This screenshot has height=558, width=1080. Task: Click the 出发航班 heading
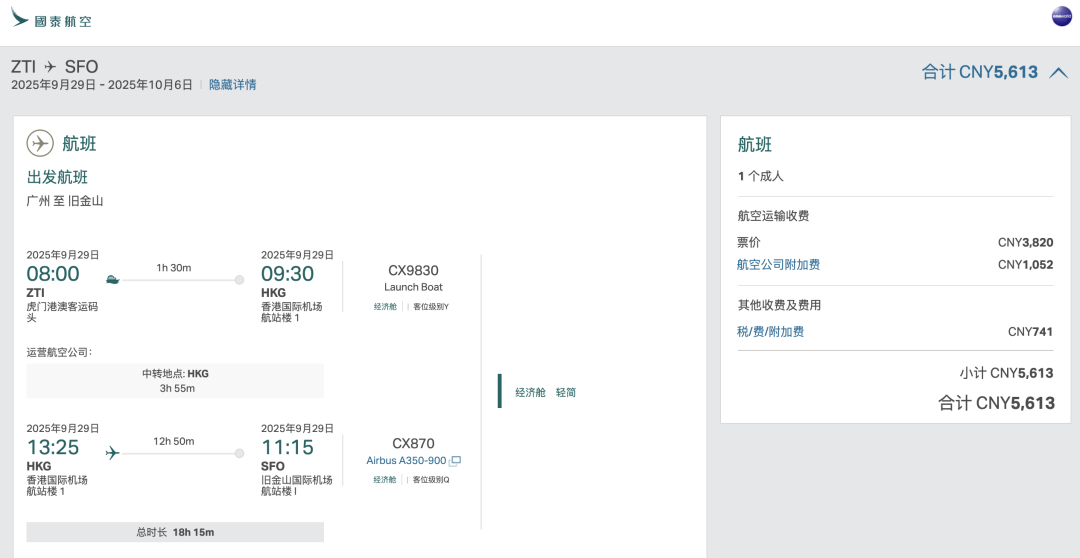(57, 177)
